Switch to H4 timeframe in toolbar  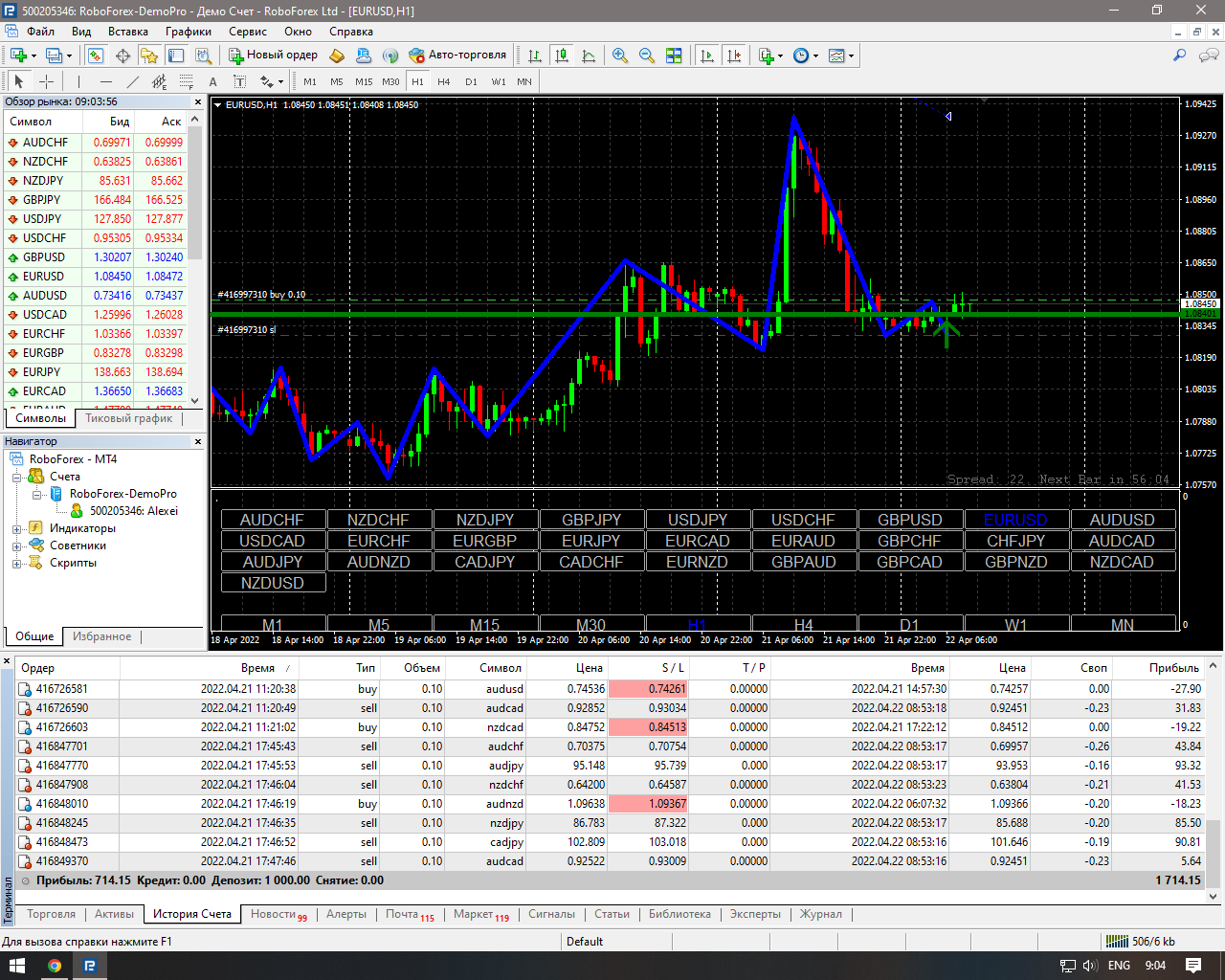(x=444, y=81)
